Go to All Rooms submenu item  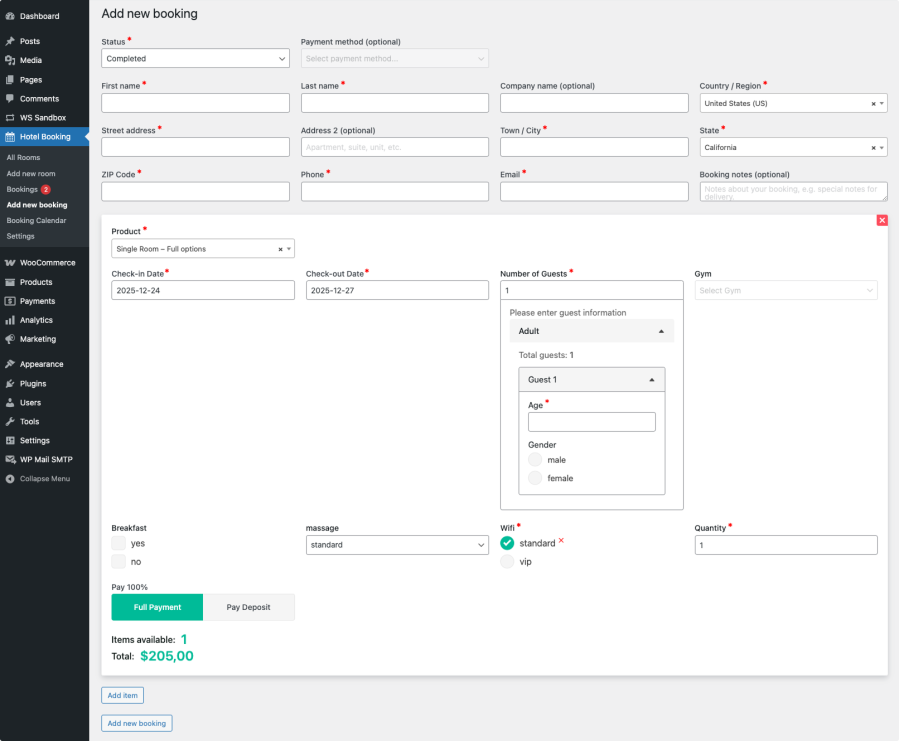click(23, 158)
